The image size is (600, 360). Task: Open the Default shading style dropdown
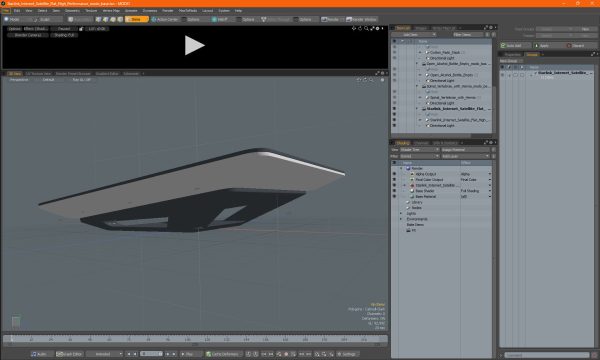(x=48, y=80)
